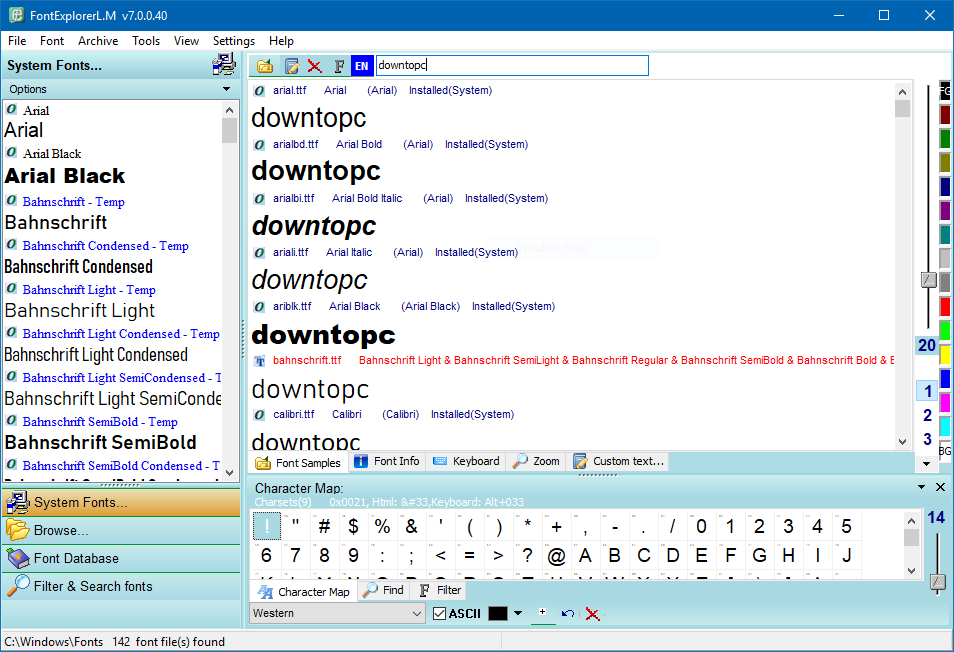
Task: Select the bright red color swatch
Action: (x=945, y=307)
